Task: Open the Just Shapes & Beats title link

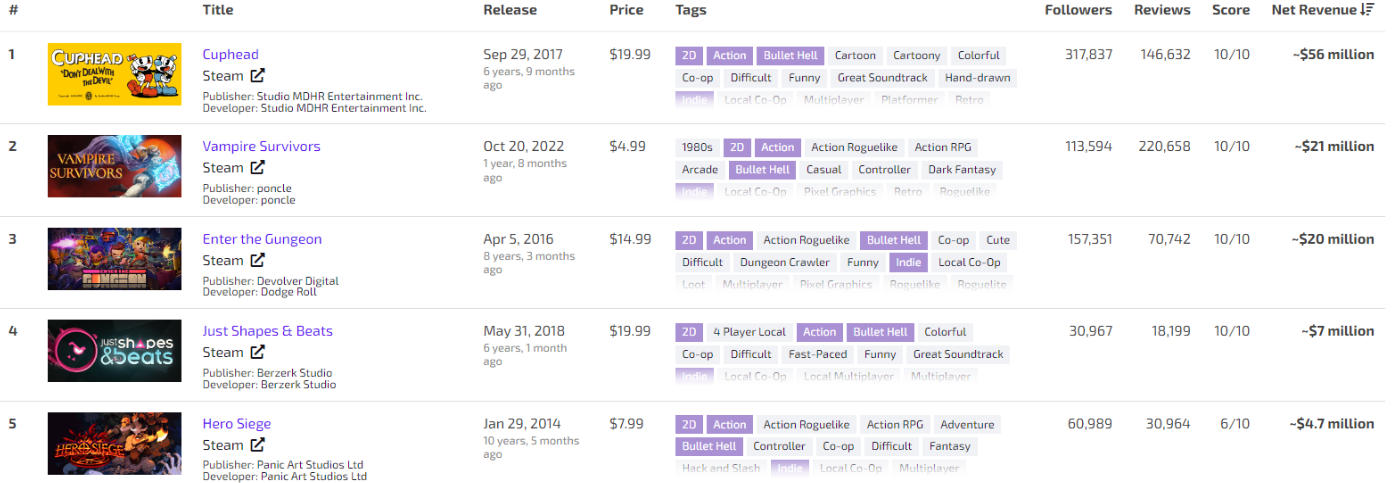Action: (267, 331)
